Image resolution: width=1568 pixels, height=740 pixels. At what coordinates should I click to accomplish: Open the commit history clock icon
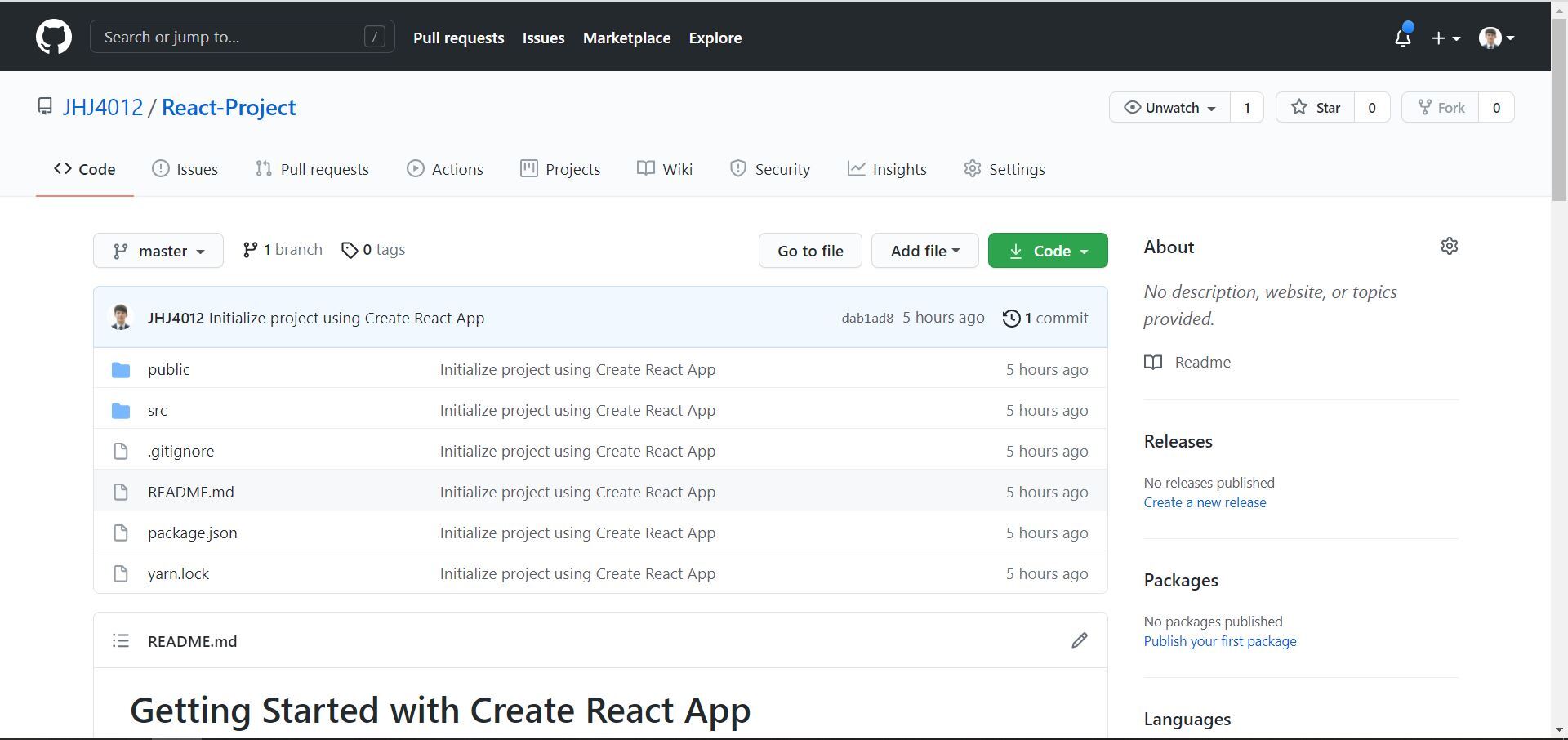tap(1011, 318)
